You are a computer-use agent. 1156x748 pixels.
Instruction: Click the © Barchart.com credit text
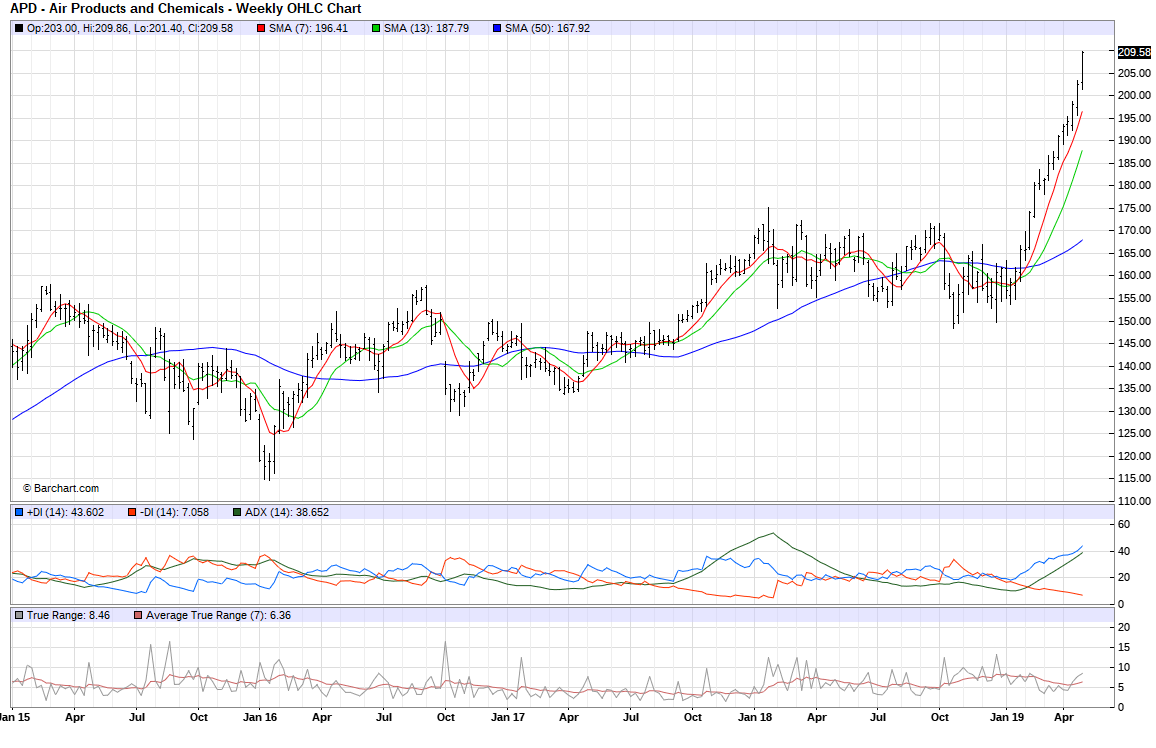(x=60, y=489)
